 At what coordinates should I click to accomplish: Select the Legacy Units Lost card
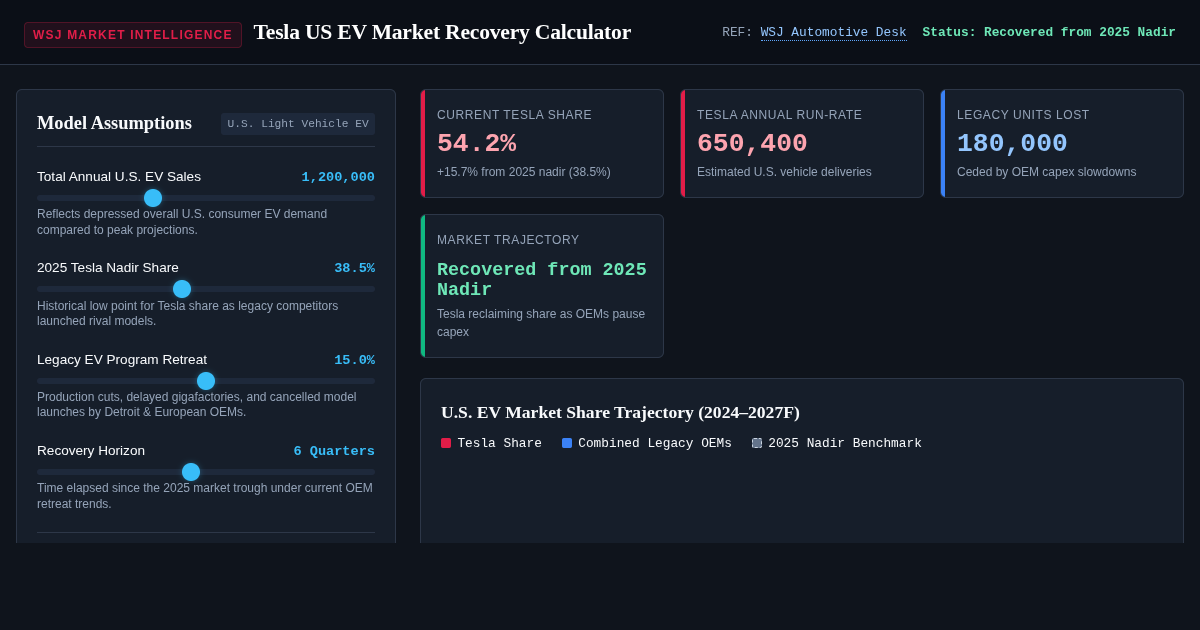click(1062, 144)
